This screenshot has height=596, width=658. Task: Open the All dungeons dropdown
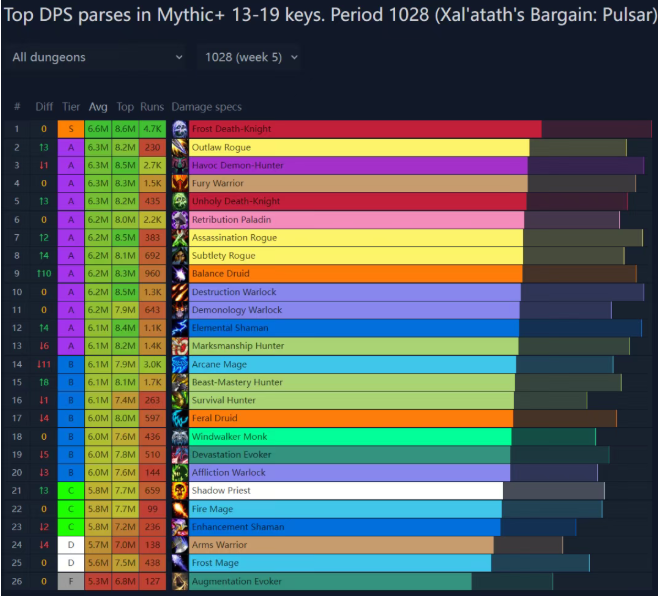pyautogui.click(x=97, y=57)
